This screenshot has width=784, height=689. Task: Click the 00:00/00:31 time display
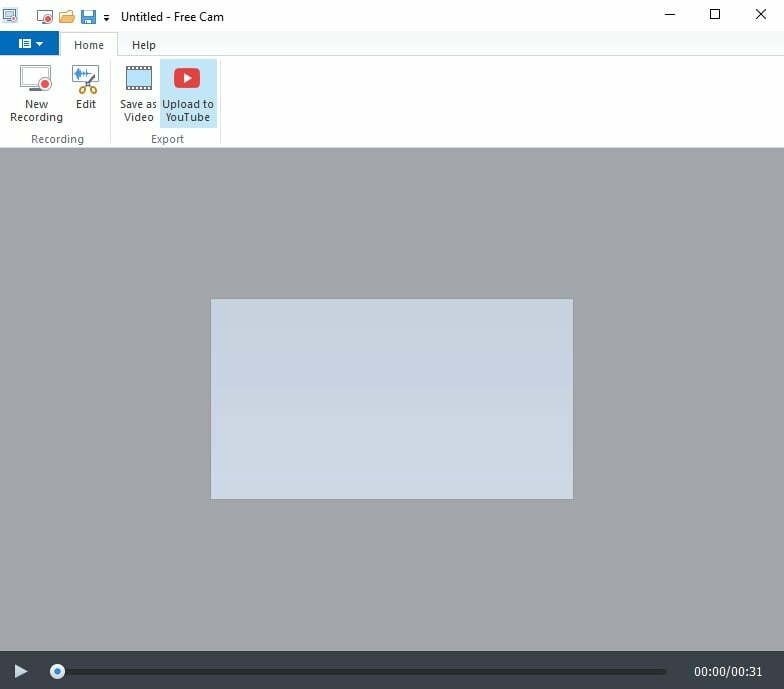[x=728, y=672]
